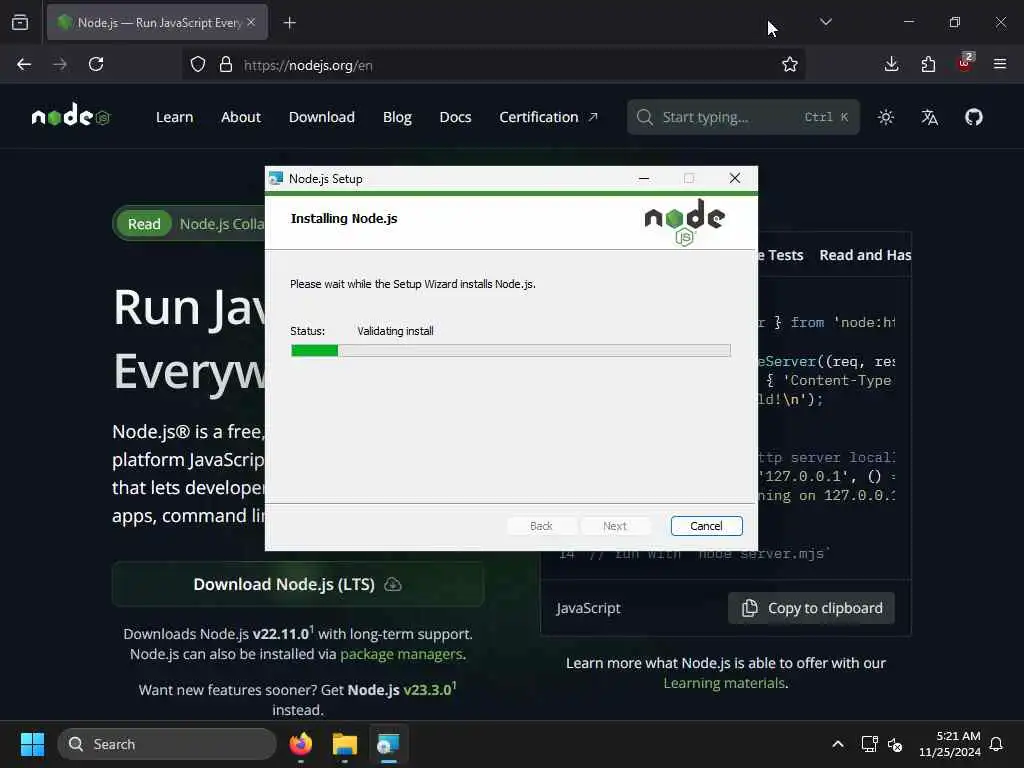
Task: Toggle the site light/dark theme sun icon
Action: [x=886, y=117]
